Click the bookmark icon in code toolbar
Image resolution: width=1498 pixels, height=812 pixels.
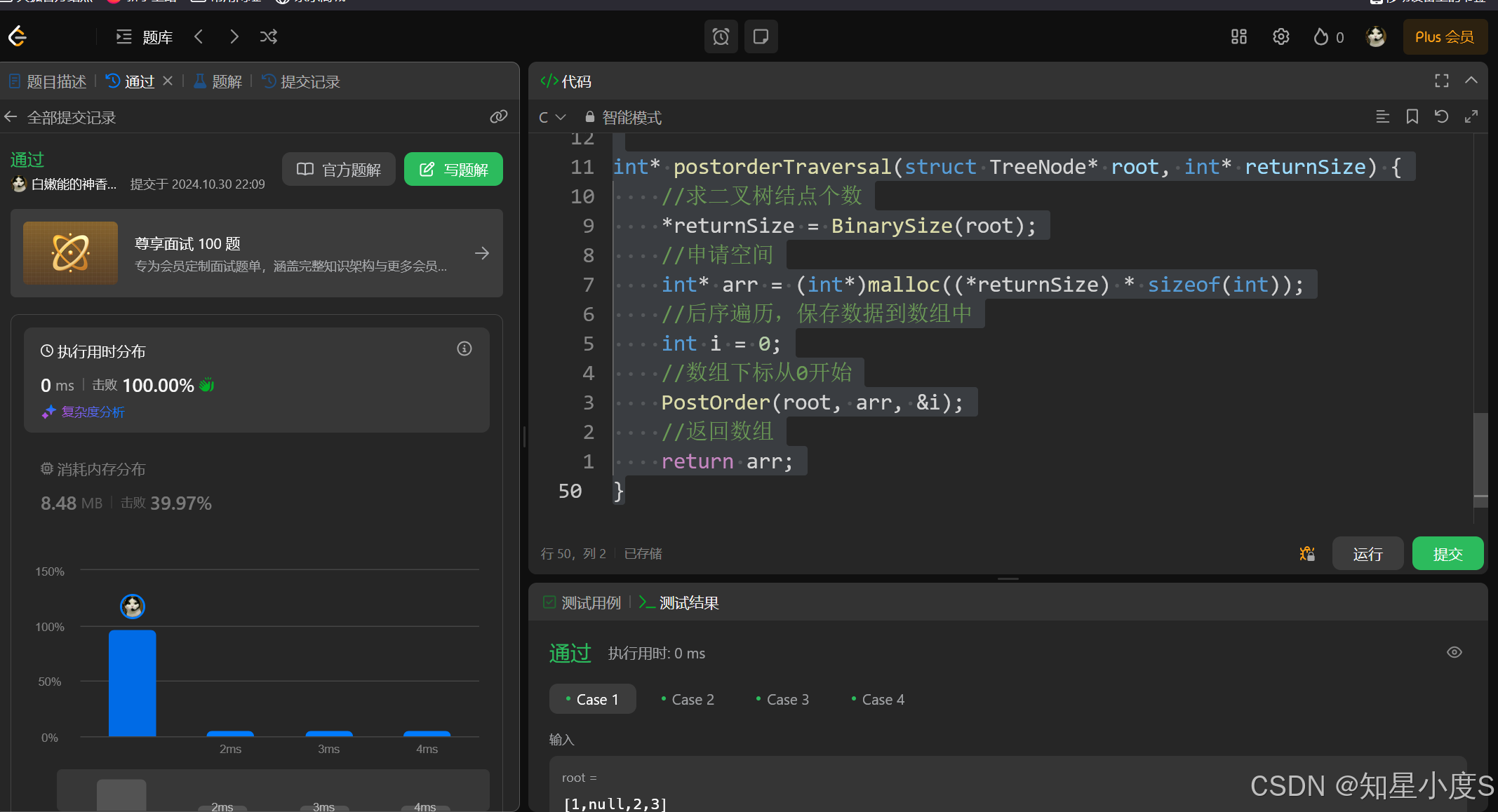pos(1412,116)
